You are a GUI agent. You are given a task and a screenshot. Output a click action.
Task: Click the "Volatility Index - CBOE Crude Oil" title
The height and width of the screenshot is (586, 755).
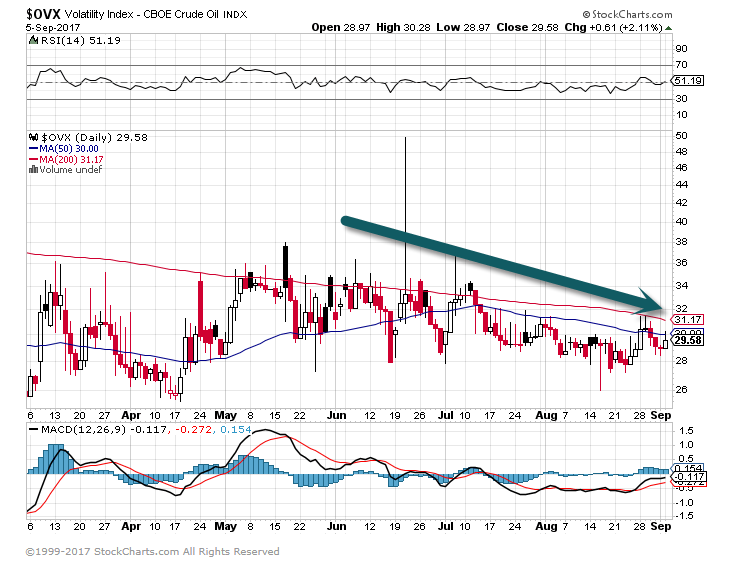click(143, 14)
